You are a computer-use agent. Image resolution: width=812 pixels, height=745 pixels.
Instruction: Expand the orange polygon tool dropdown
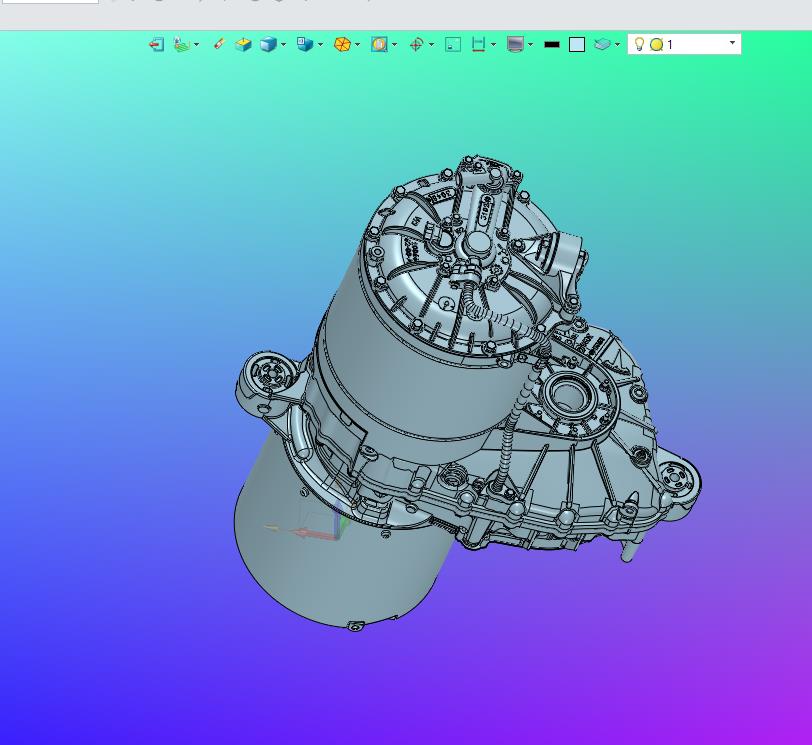coord(357,45)
